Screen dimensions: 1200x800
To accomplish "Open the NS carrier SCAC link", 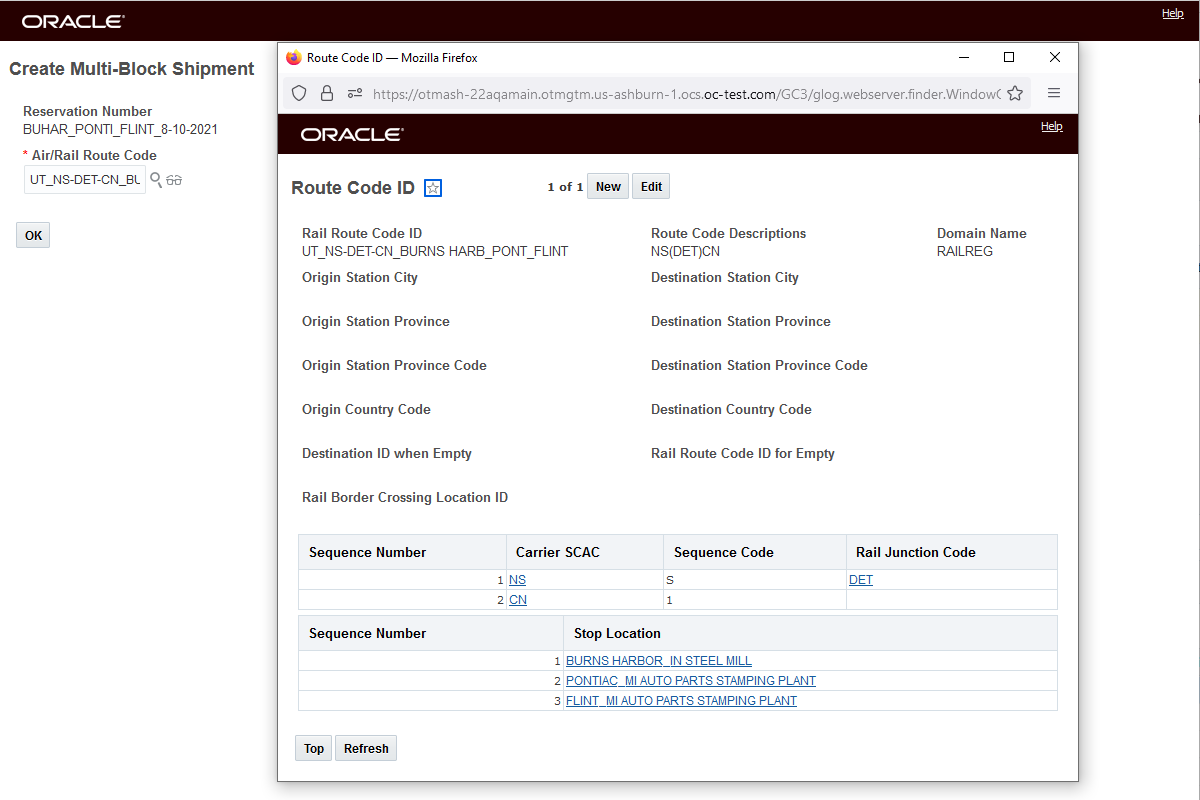I will coord(517,580).
